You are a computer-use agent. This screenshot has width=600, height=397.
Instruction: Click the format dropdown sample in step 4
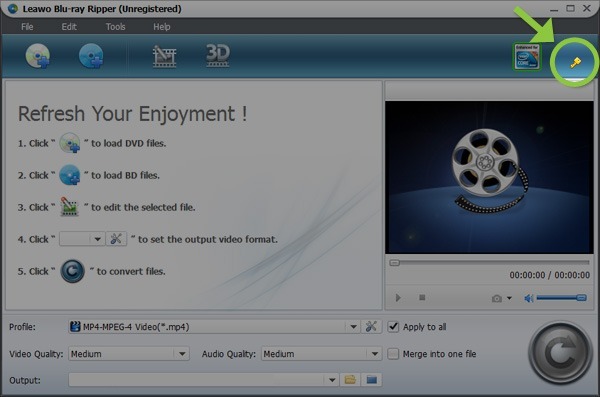(x=82, y=239)
